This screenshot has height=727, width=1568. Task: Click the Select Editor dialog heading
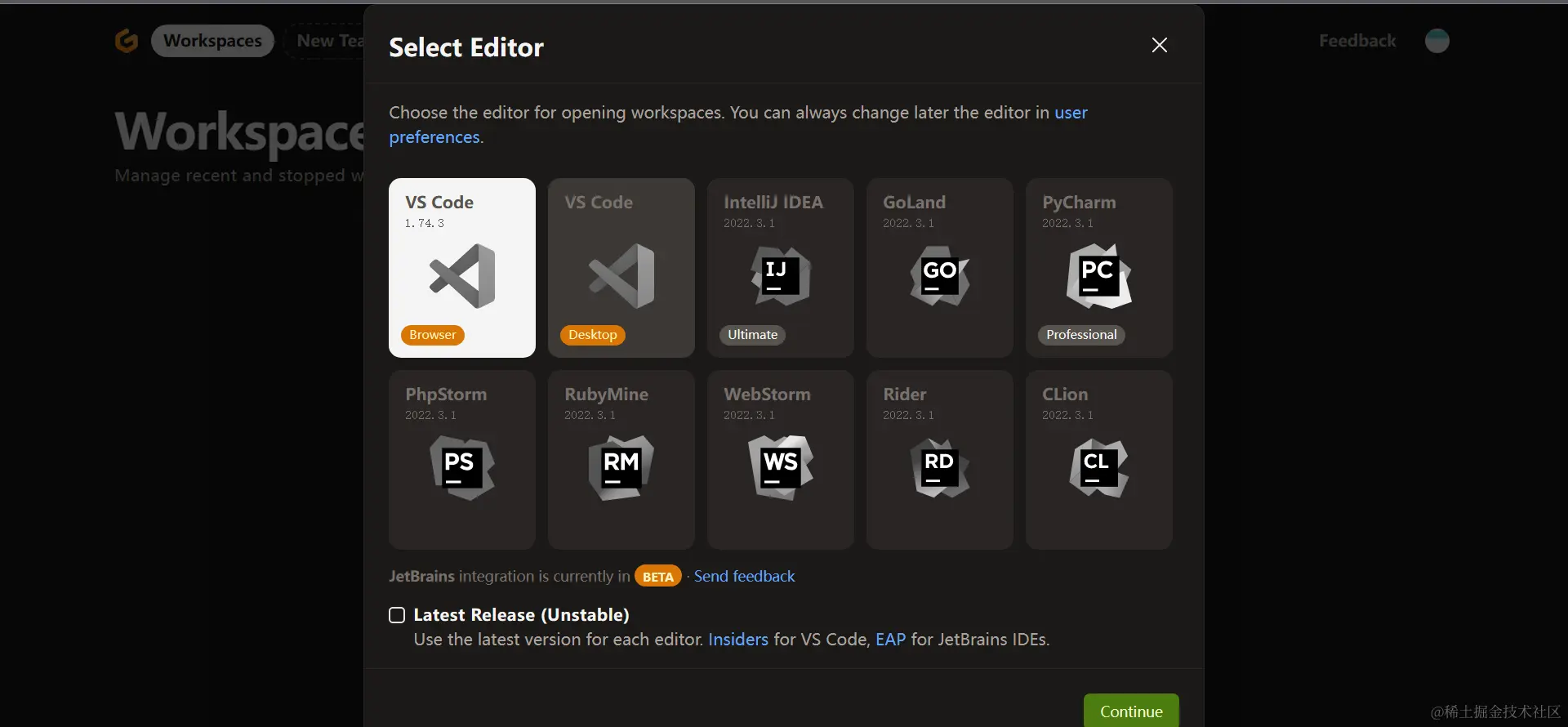point(466,47)
